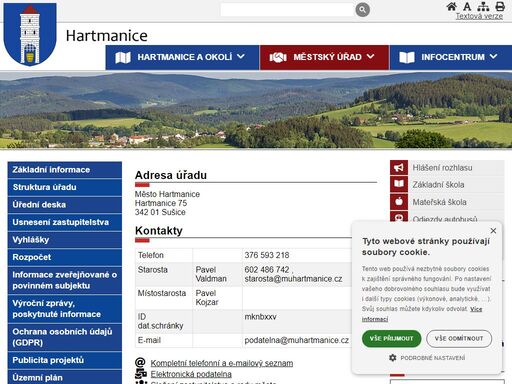Screen dimensions: 512x384
Task: Click the font size A icon
Action: (x=467, y=6)
